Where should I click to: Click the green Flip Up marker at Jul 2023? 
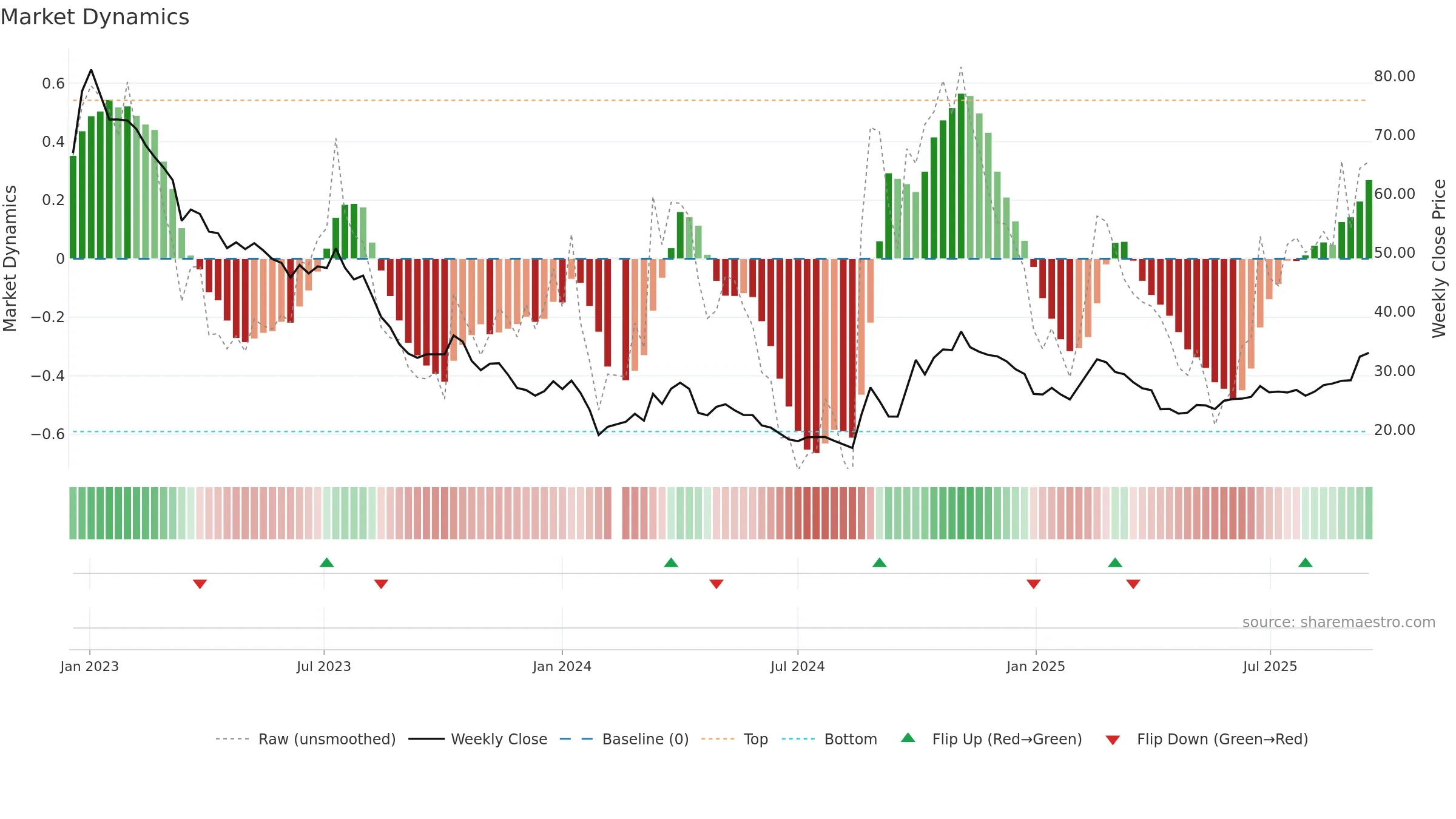click(x=327, y=562)
